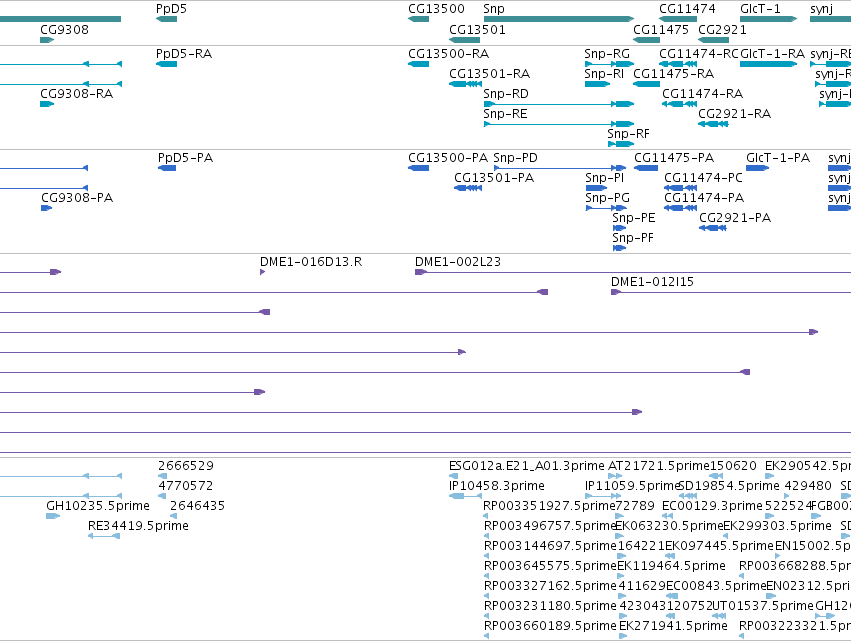
Task: Select the CG11474-PA protein label
Action: tap(704, 198)
